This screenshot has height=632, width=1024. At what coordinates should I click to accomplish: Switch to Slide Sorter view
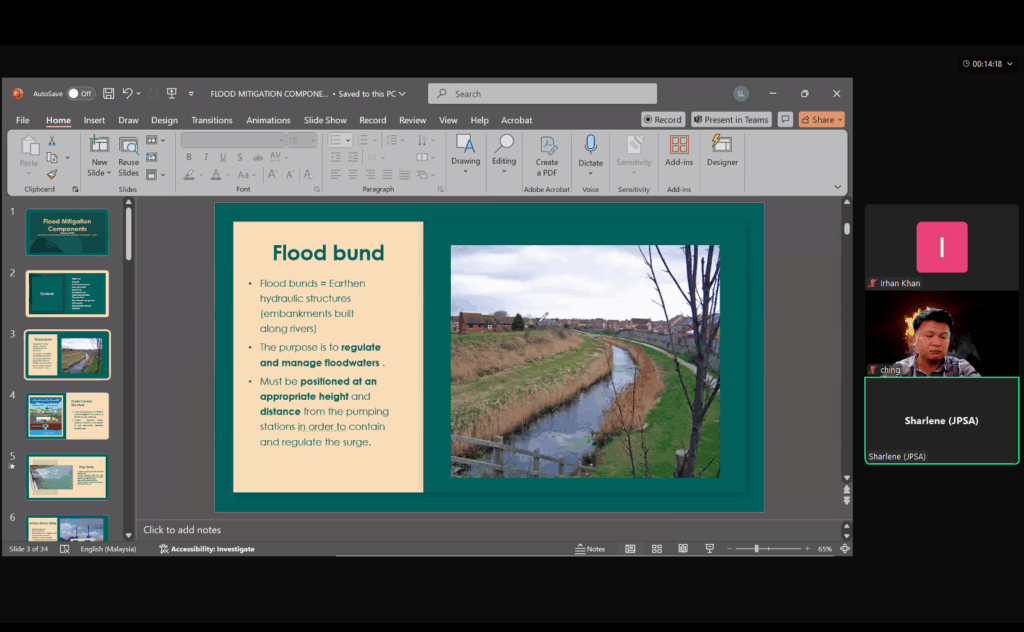657,549
